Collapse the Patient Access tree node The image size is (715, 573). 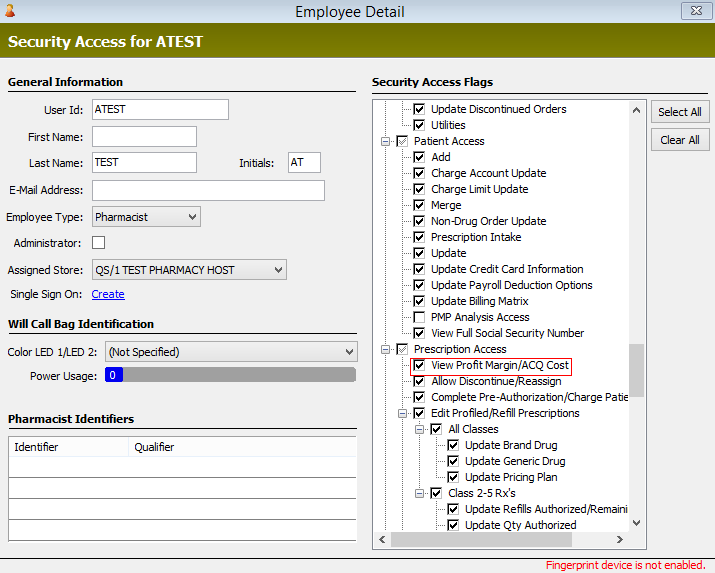385,141
